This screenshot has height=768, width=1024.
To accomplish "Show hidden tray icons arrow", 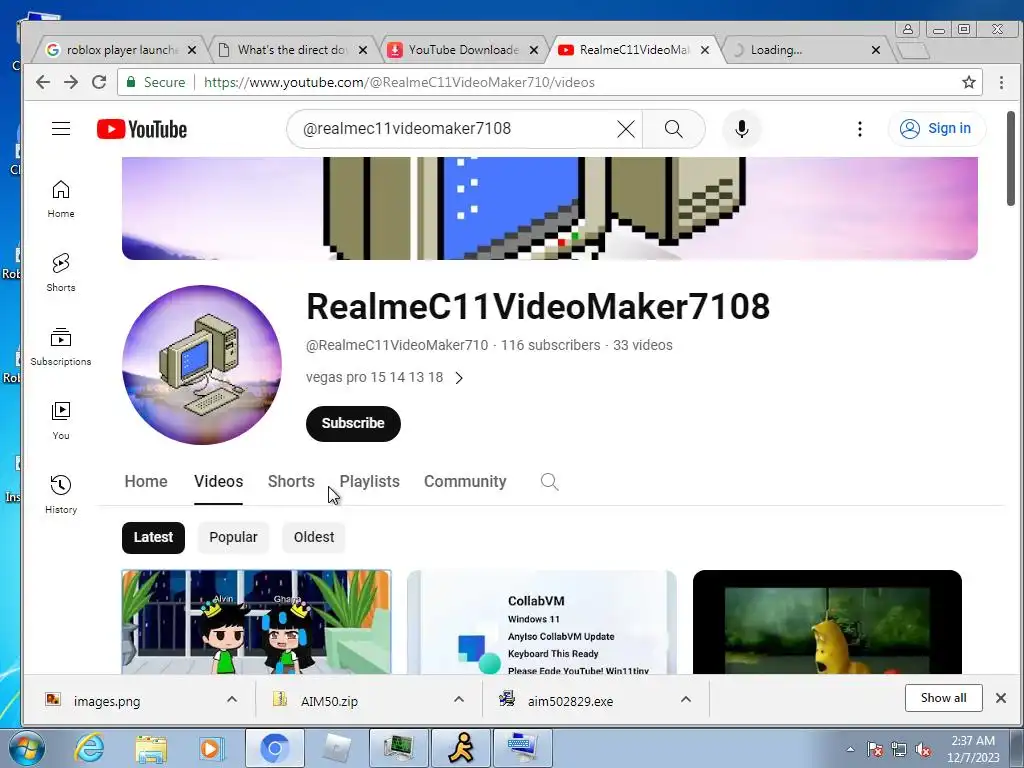I will 850,749.
